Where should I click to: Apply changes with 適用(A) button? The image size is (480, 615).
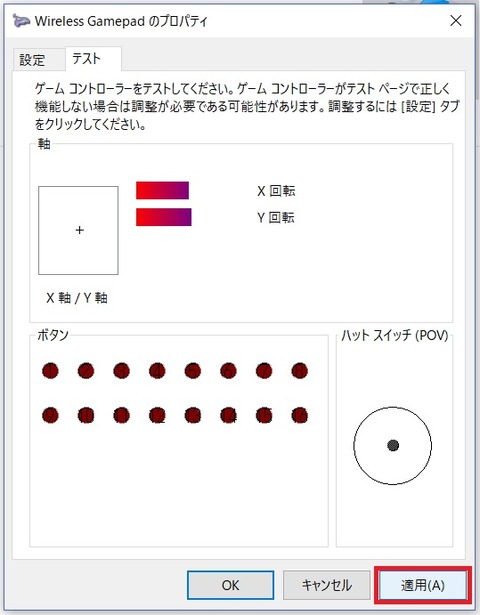pyautogui.click(x=423, y=585)
